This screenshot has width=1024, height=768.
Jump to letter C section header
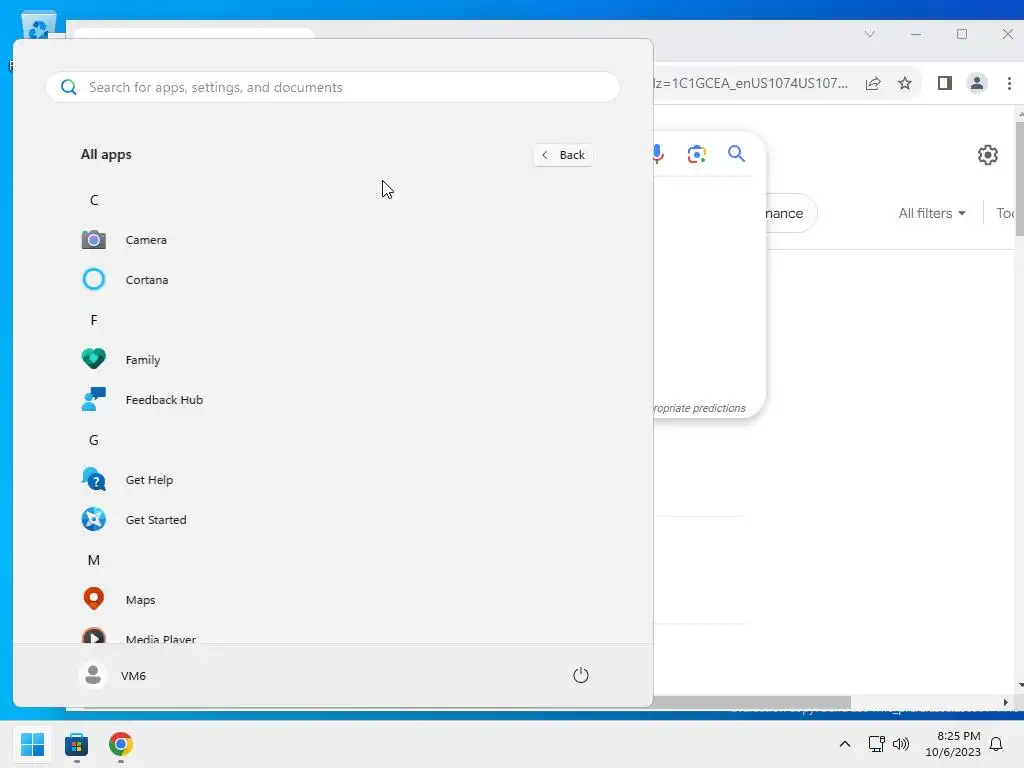coord(94,200)
